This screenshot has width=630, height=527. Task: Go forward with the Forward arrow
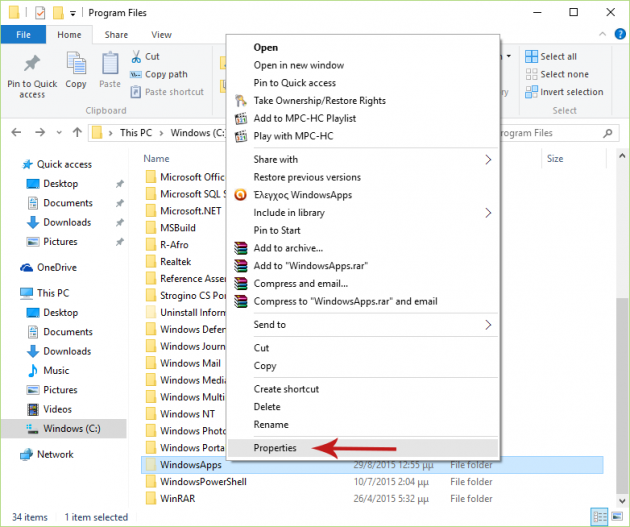click(40, 132)
